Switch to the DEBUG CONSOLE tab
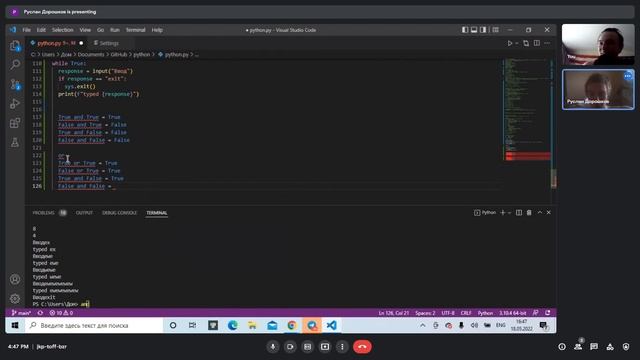The height and width of the screenshot is (360, 640). click(x=120, y=213)
